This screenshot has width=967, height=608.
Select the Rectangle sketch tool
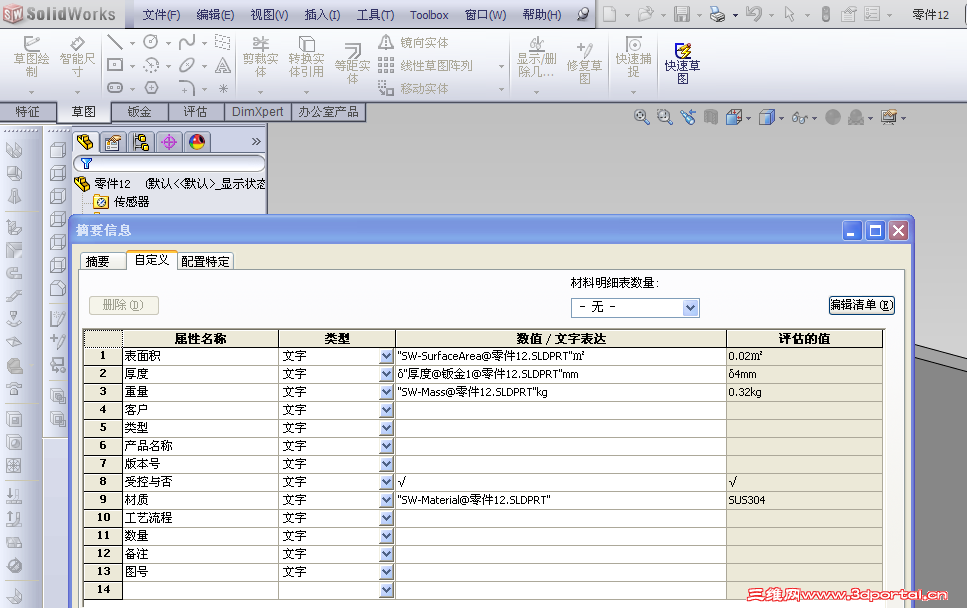115,65
